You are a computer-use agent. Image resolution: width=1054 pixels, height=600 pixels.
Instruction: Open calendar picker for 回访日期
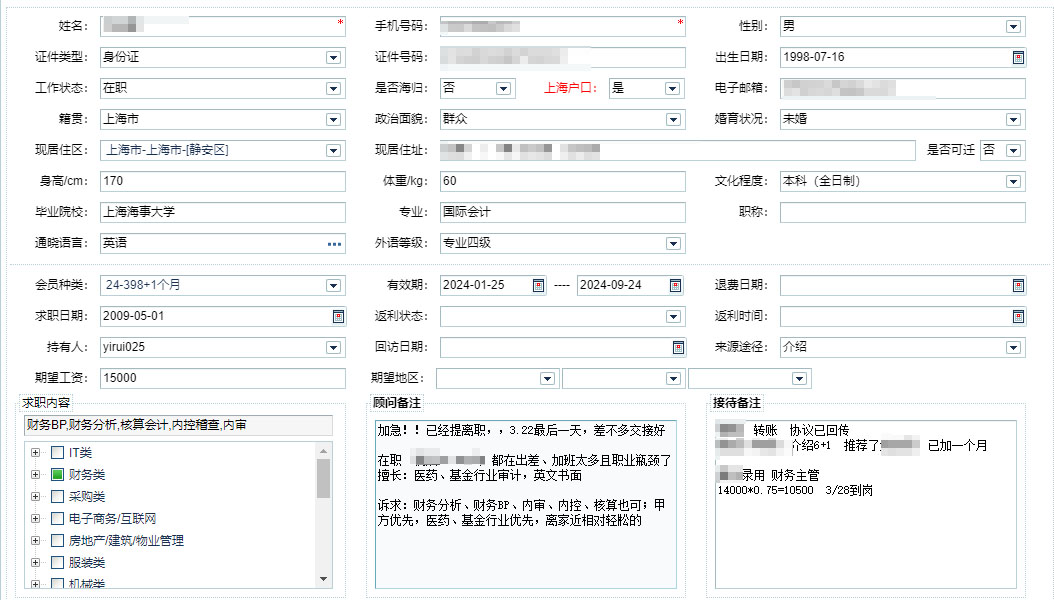coord(678,347)
